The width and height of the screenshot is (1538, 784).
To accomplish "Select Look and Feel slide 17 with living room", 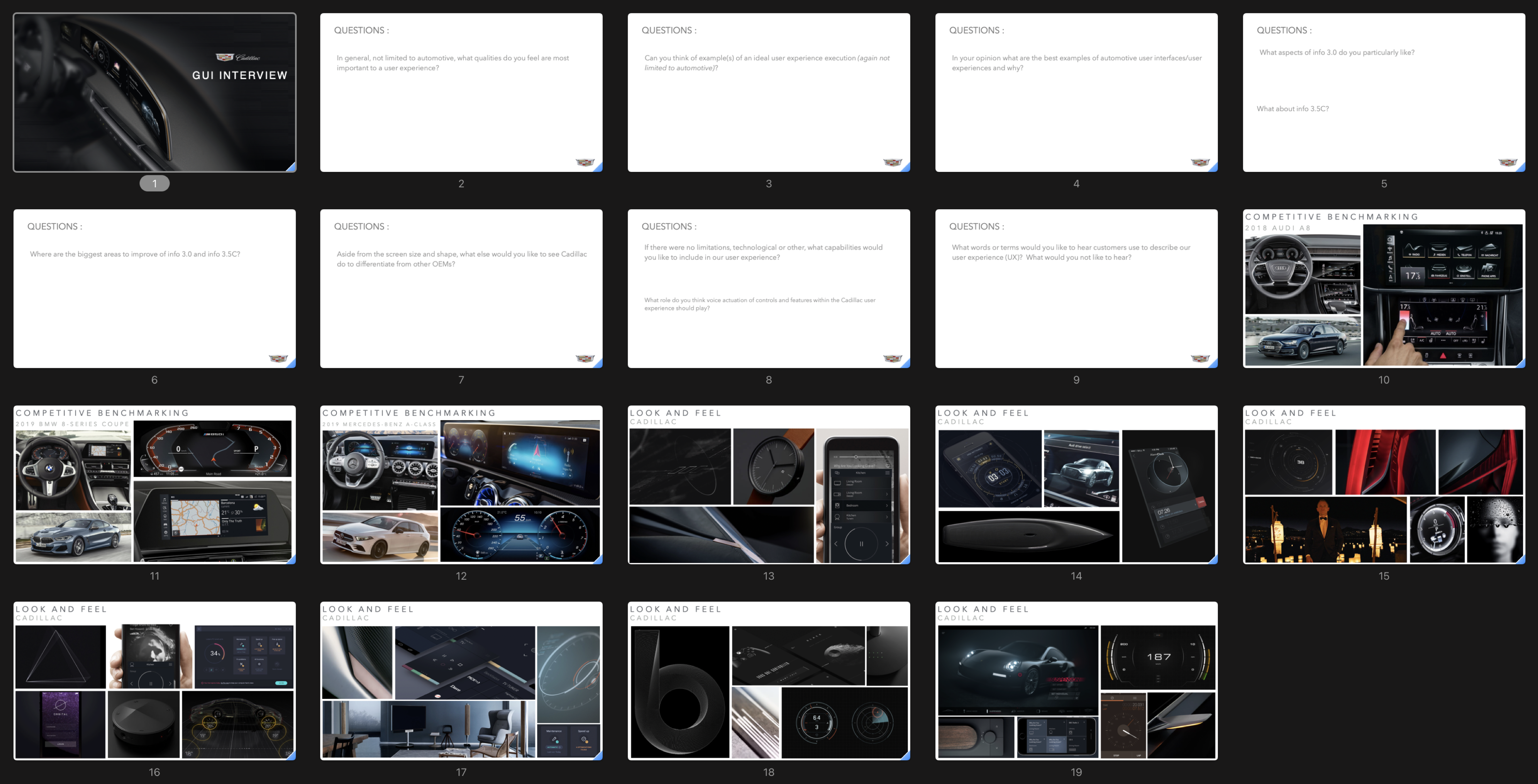I will click(x=461, y=681).
